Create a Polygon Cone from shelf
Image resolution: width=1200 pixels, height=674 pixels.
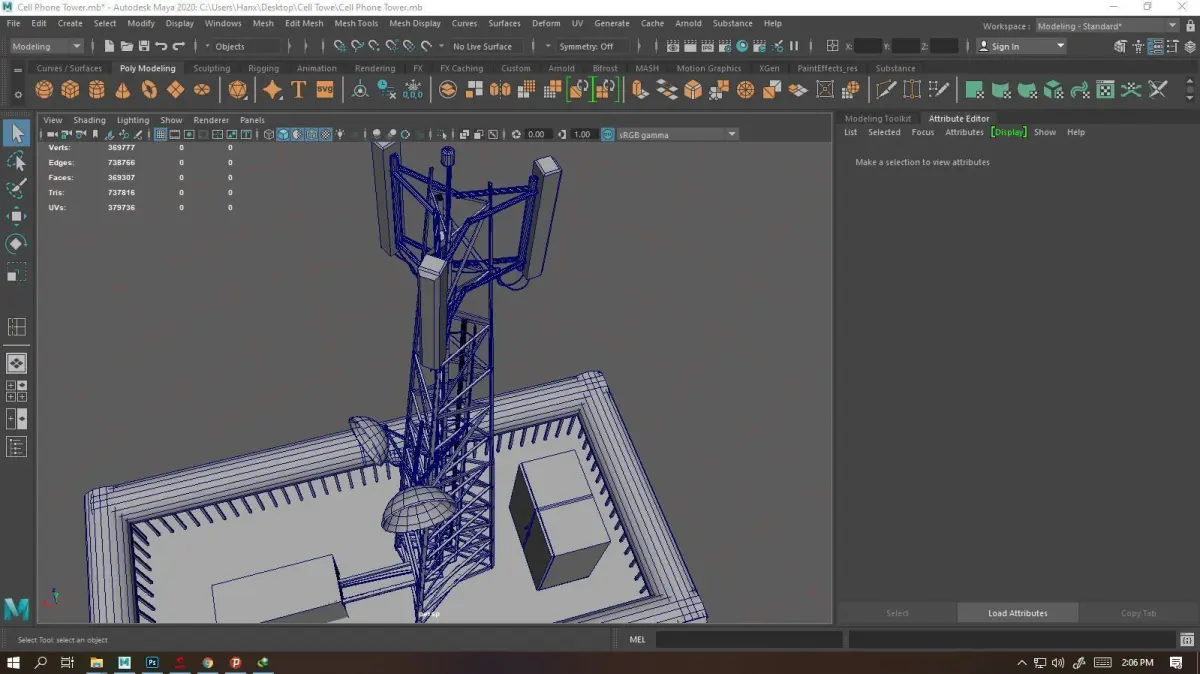click(x=122, y=90)
